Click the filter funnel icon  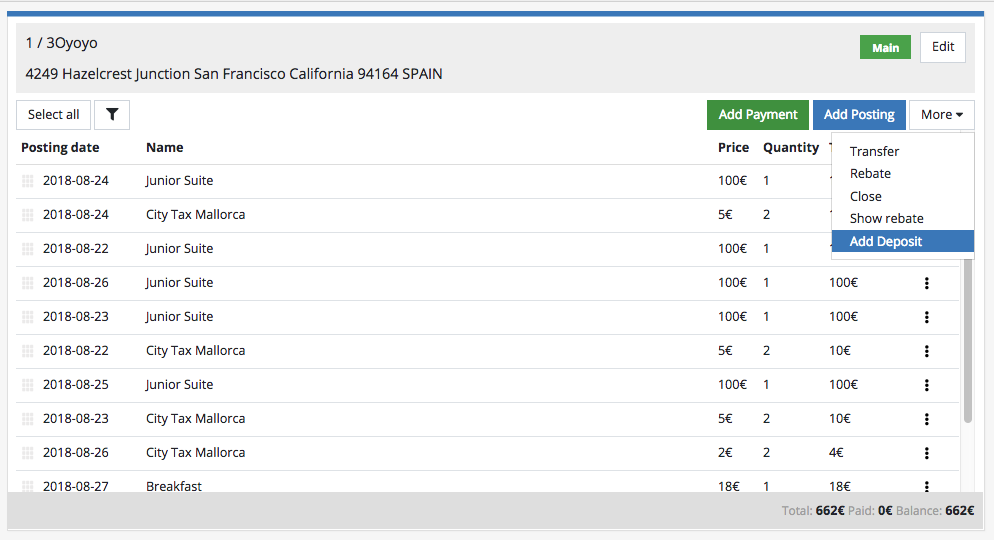112,115
